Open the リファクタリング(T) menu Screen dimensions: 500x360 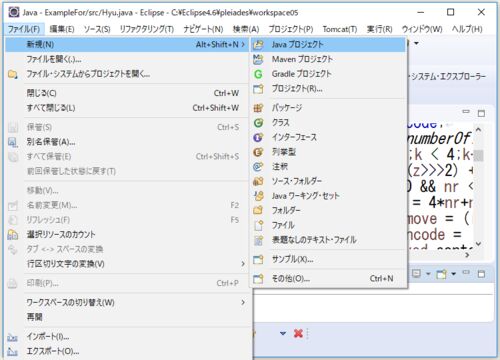point(147,29)
